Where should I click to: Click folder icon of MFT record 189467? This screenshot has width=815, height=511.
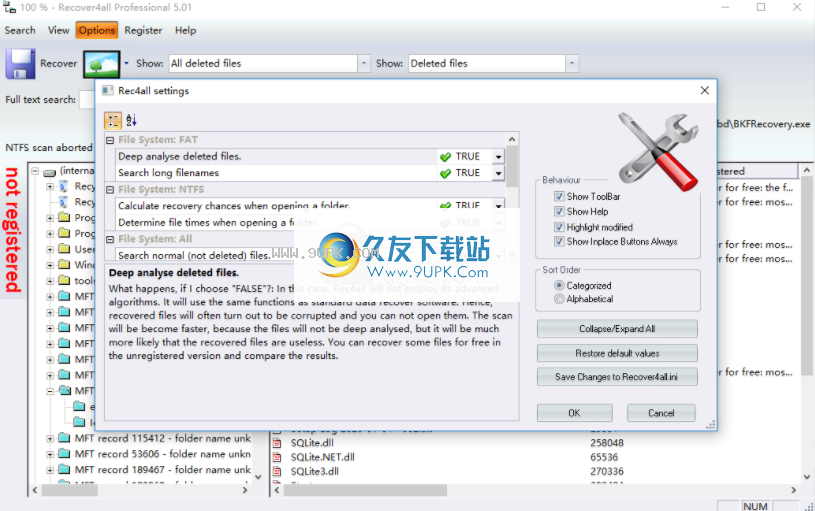pos(64,469)
